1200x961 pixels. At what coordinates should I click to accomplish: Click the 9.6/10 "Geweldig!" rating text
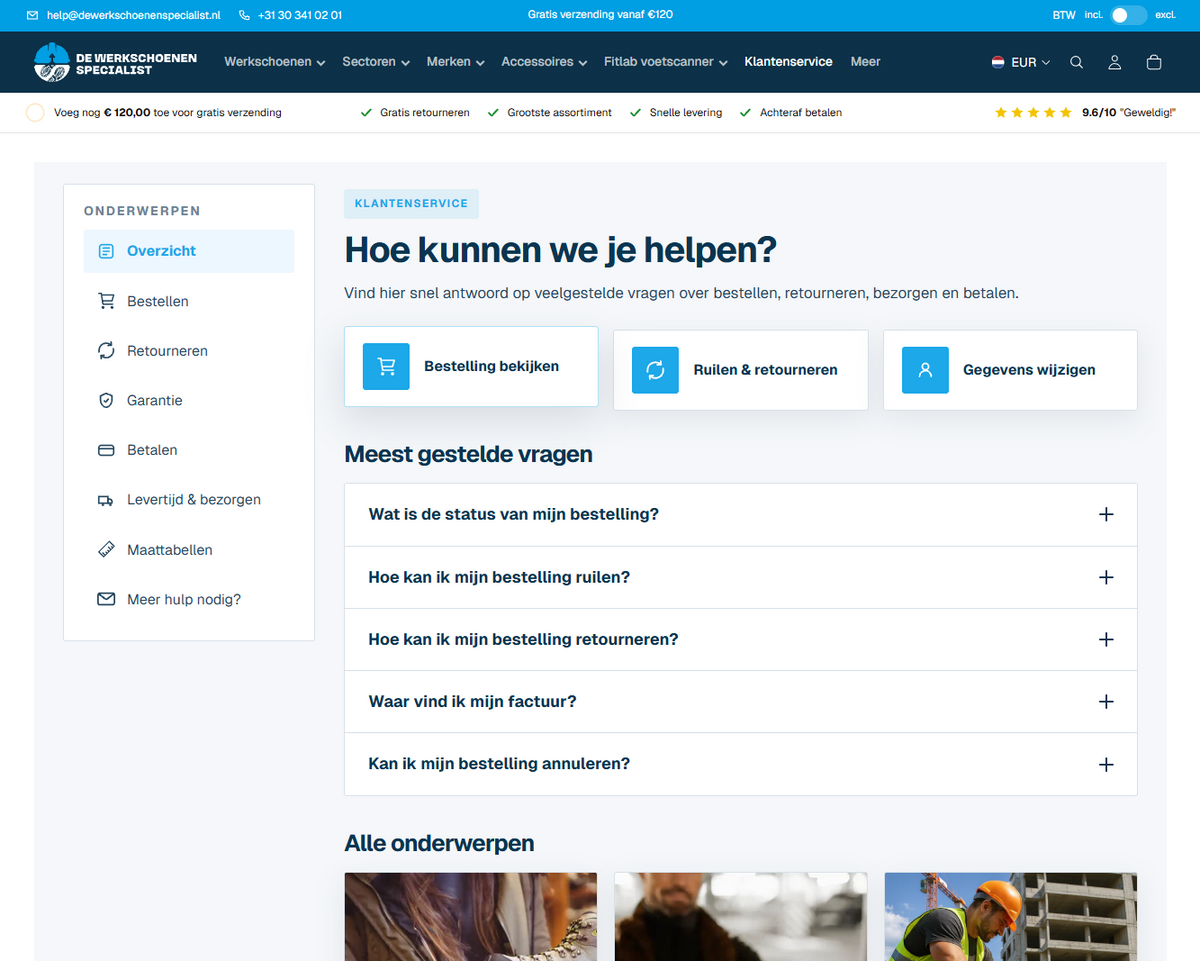pos(1129,113)
